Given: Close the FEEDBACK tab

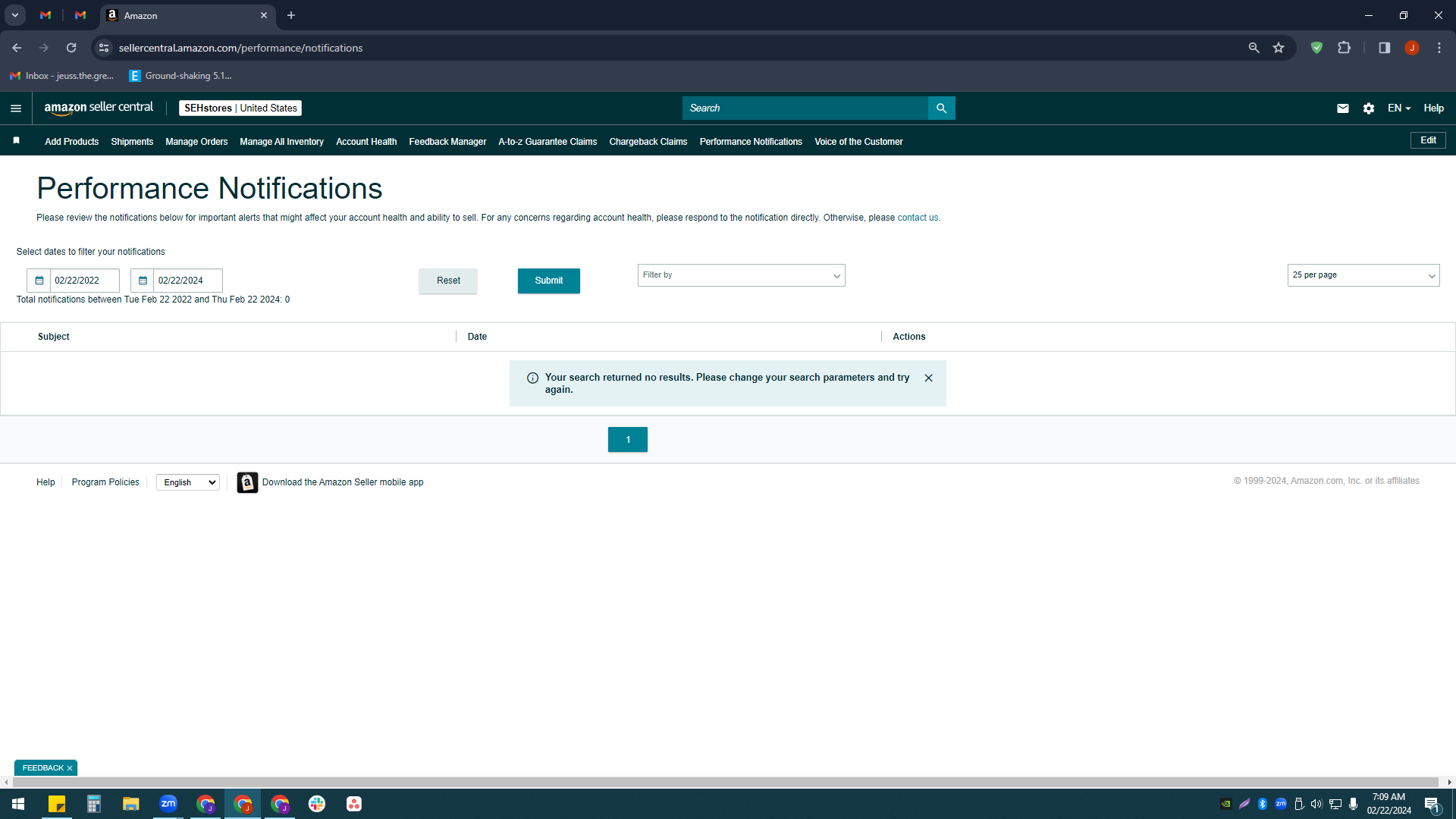Looking at the screenshot, I should (70, 768).
